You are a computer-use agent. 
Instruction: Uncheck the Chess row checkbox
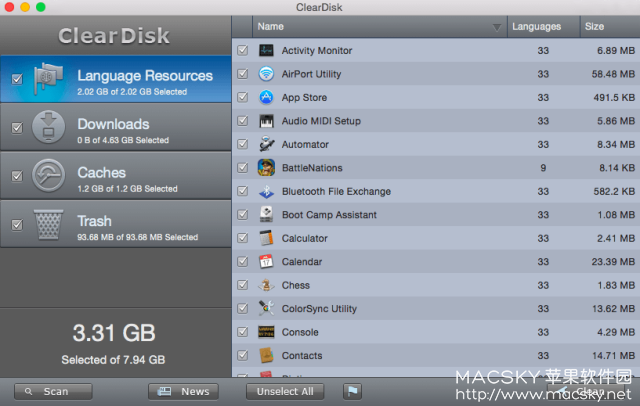[x=242, y=285]
